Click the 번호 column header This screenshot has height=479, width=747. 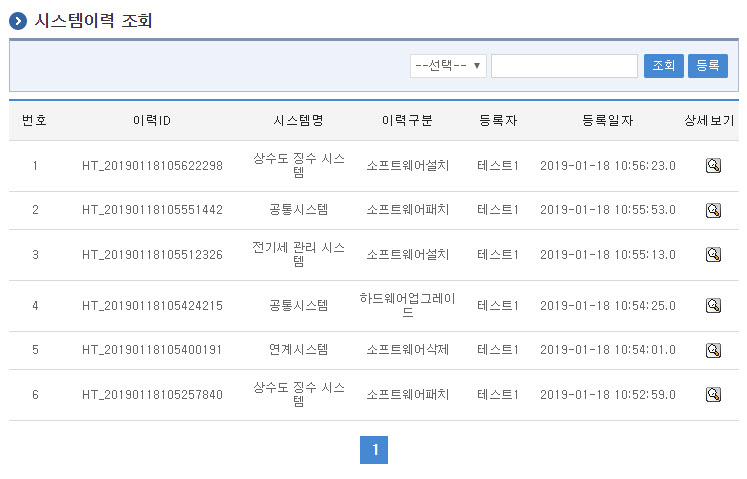click(x=34, y=120)
